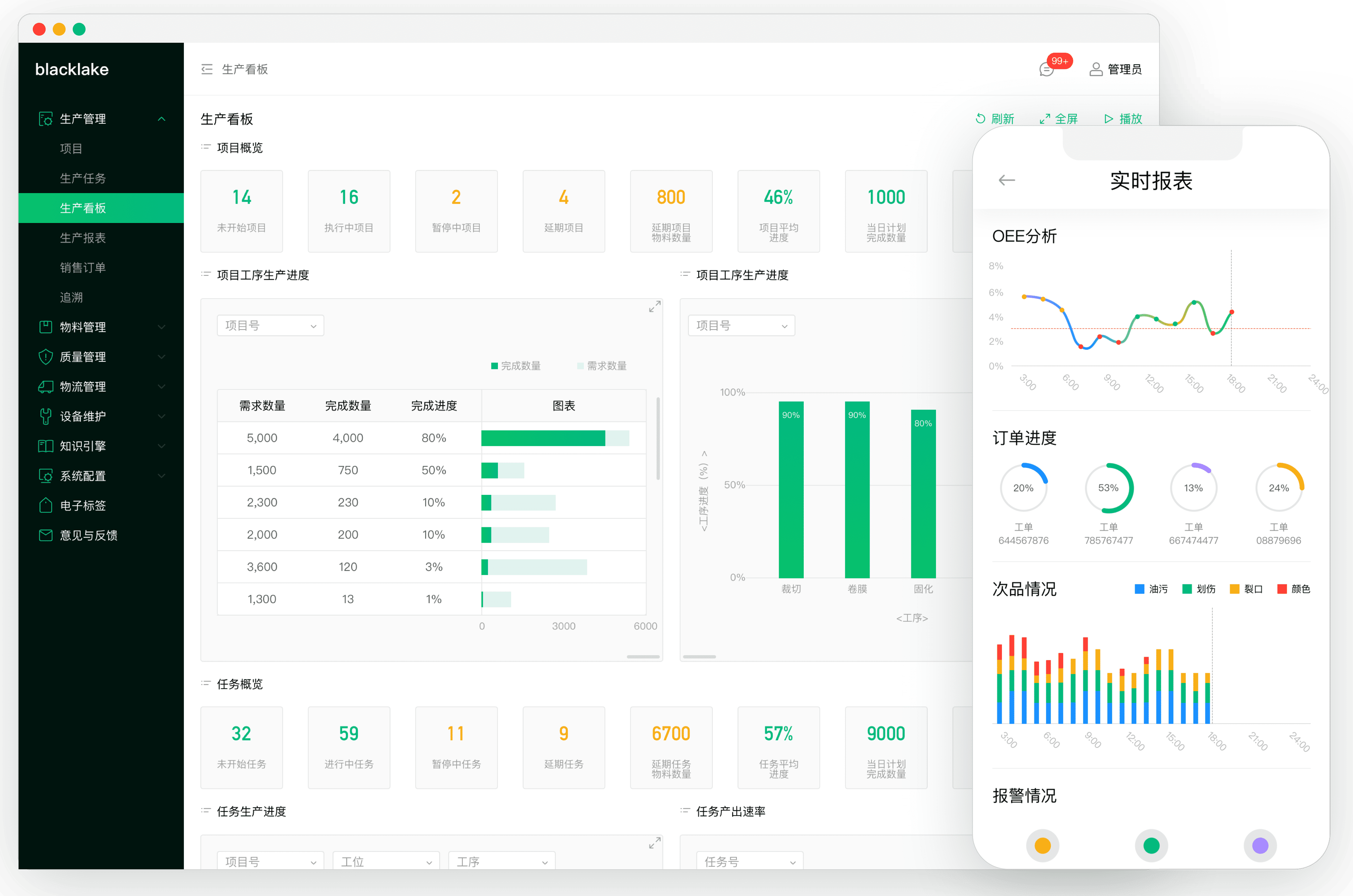Click the 物流管理 sidebar icon
Image resolution: width=1353 pixels, height=896 pixels.
[x=45, y=386]
